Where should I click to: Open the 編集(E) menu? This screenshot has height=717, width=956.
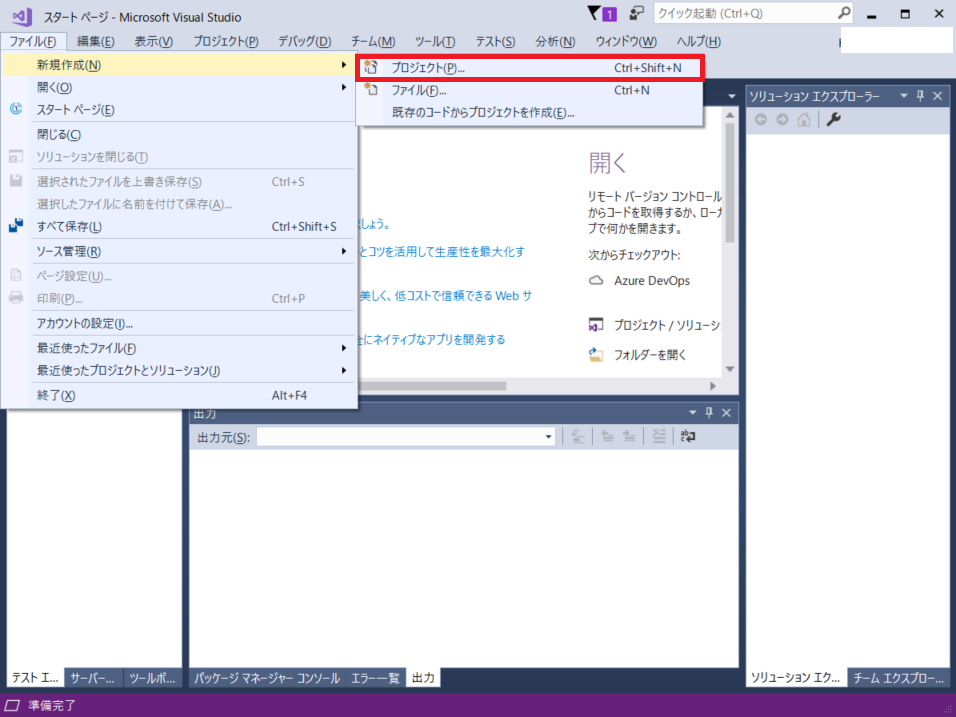96,41
